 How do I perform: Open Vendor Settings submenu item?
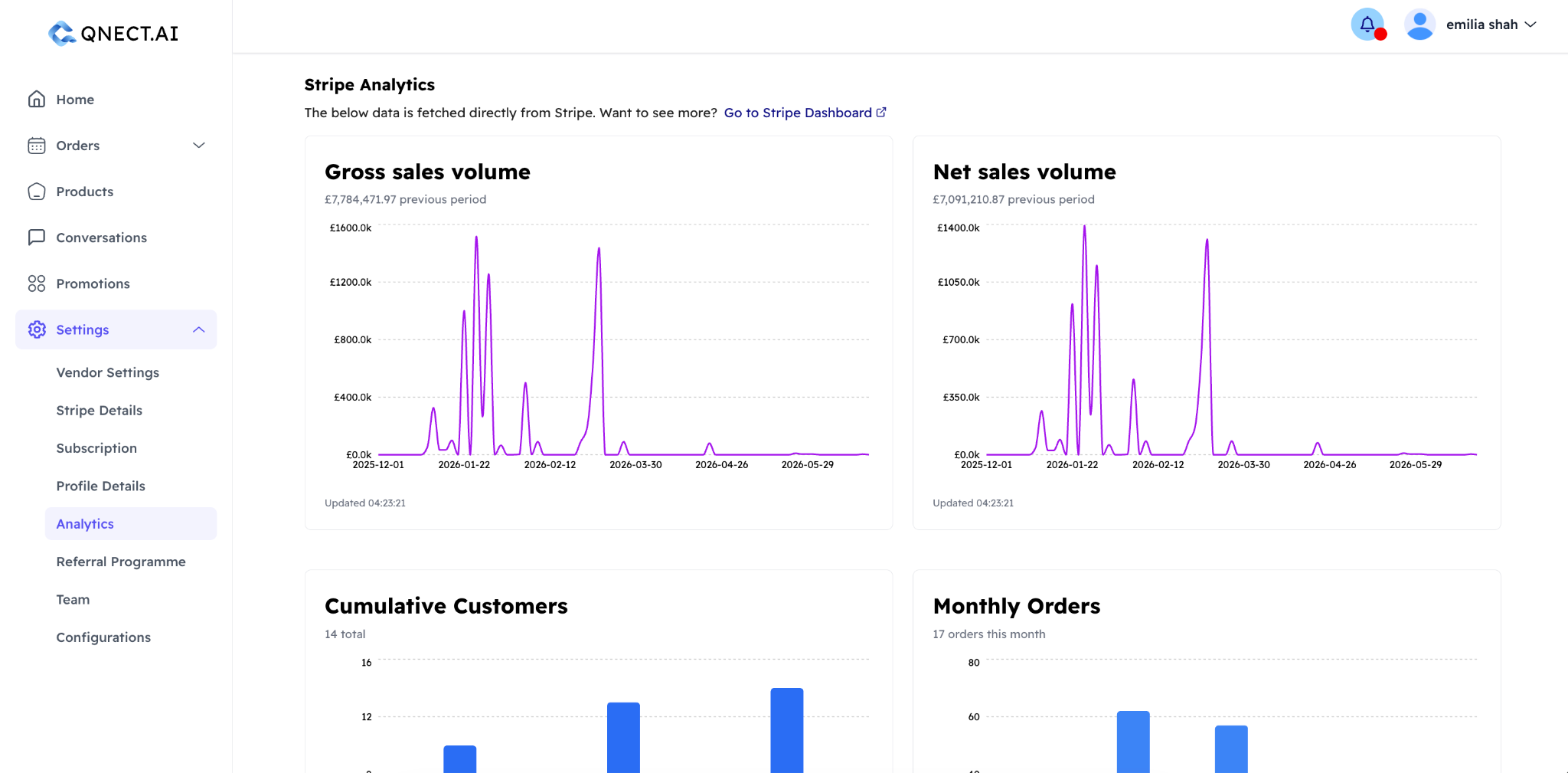tap(107, 372)
